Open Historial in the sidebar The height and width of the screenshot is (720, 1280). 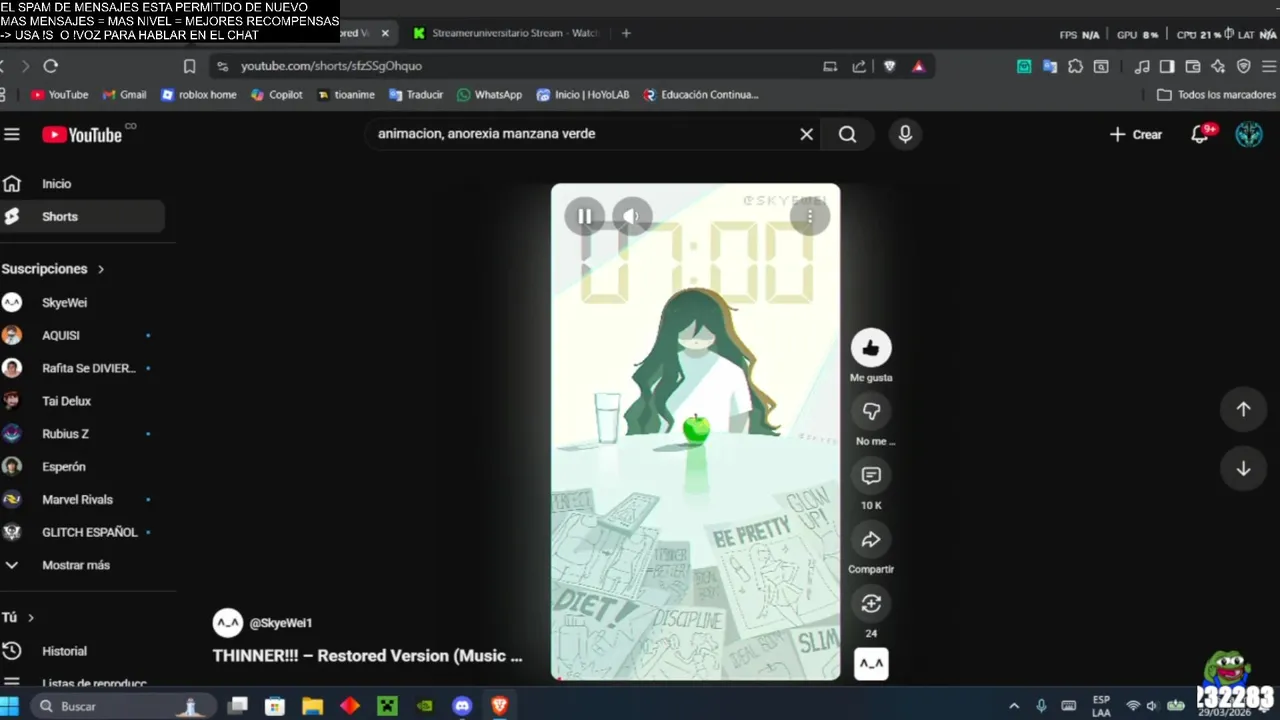click(x=82, y=651)
